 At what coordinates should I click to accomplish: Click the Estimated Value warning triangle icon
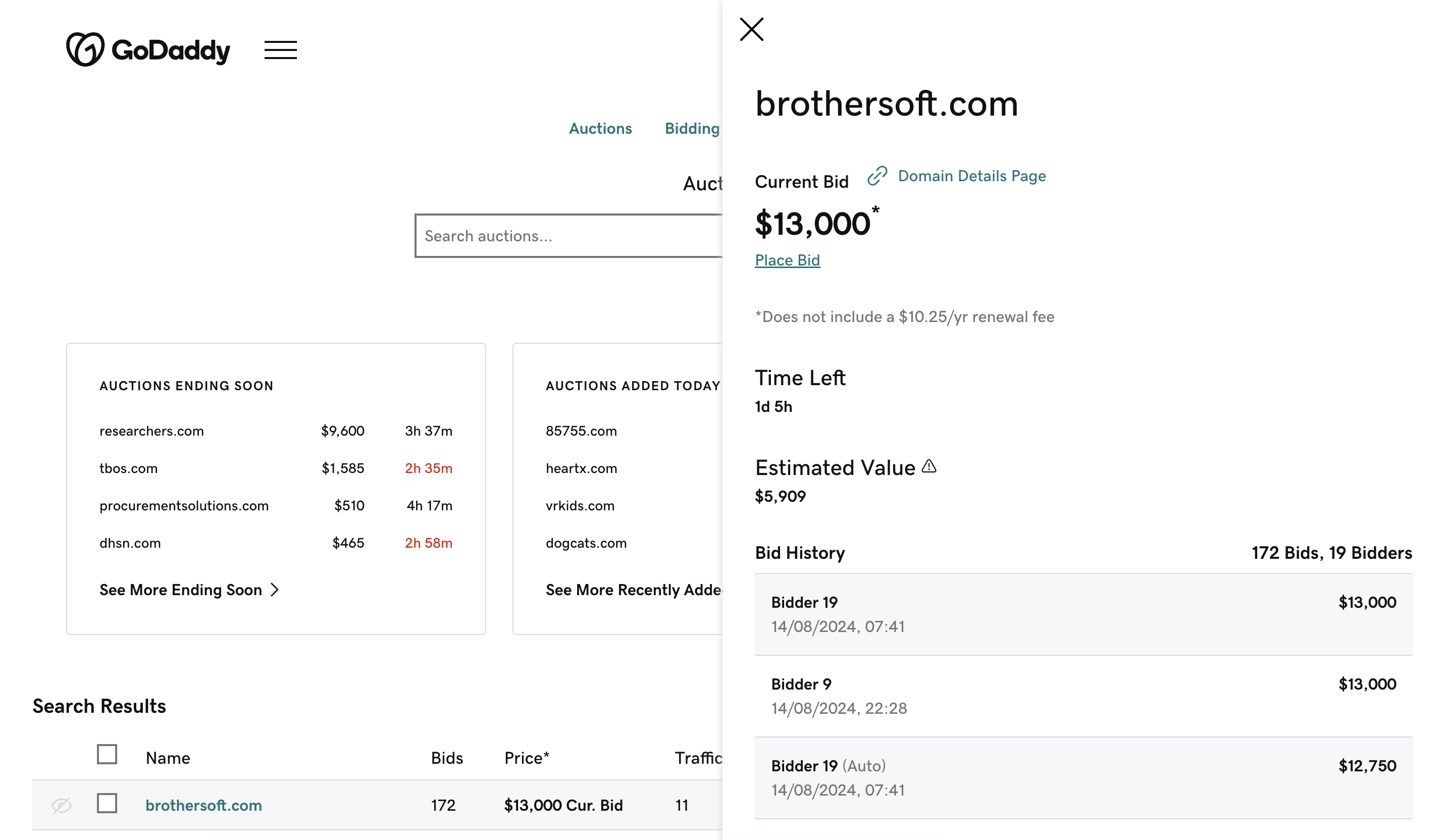929,467
